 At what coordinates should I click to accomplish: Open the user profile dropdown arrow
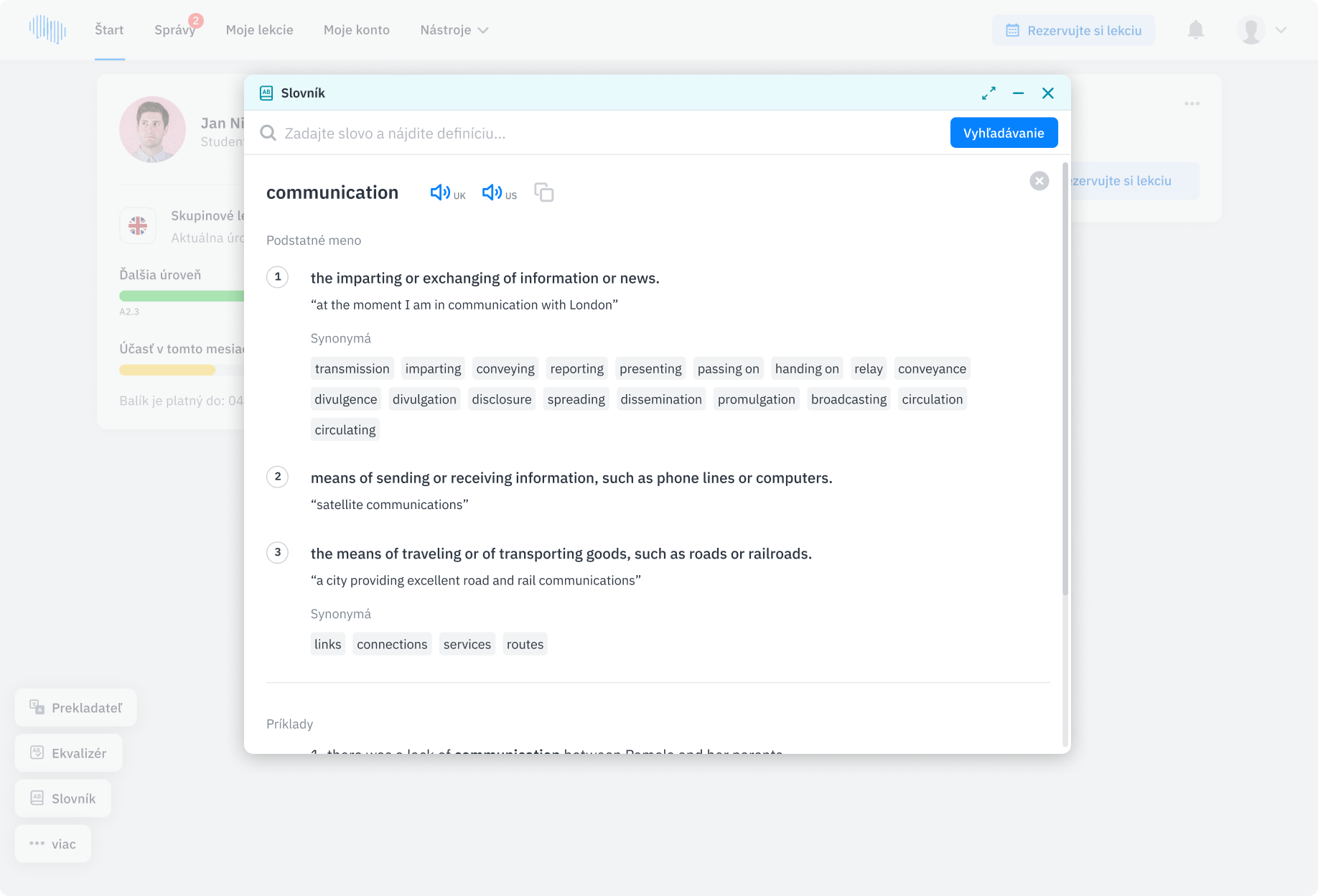pyautogui.click(x=1281, y=30)
